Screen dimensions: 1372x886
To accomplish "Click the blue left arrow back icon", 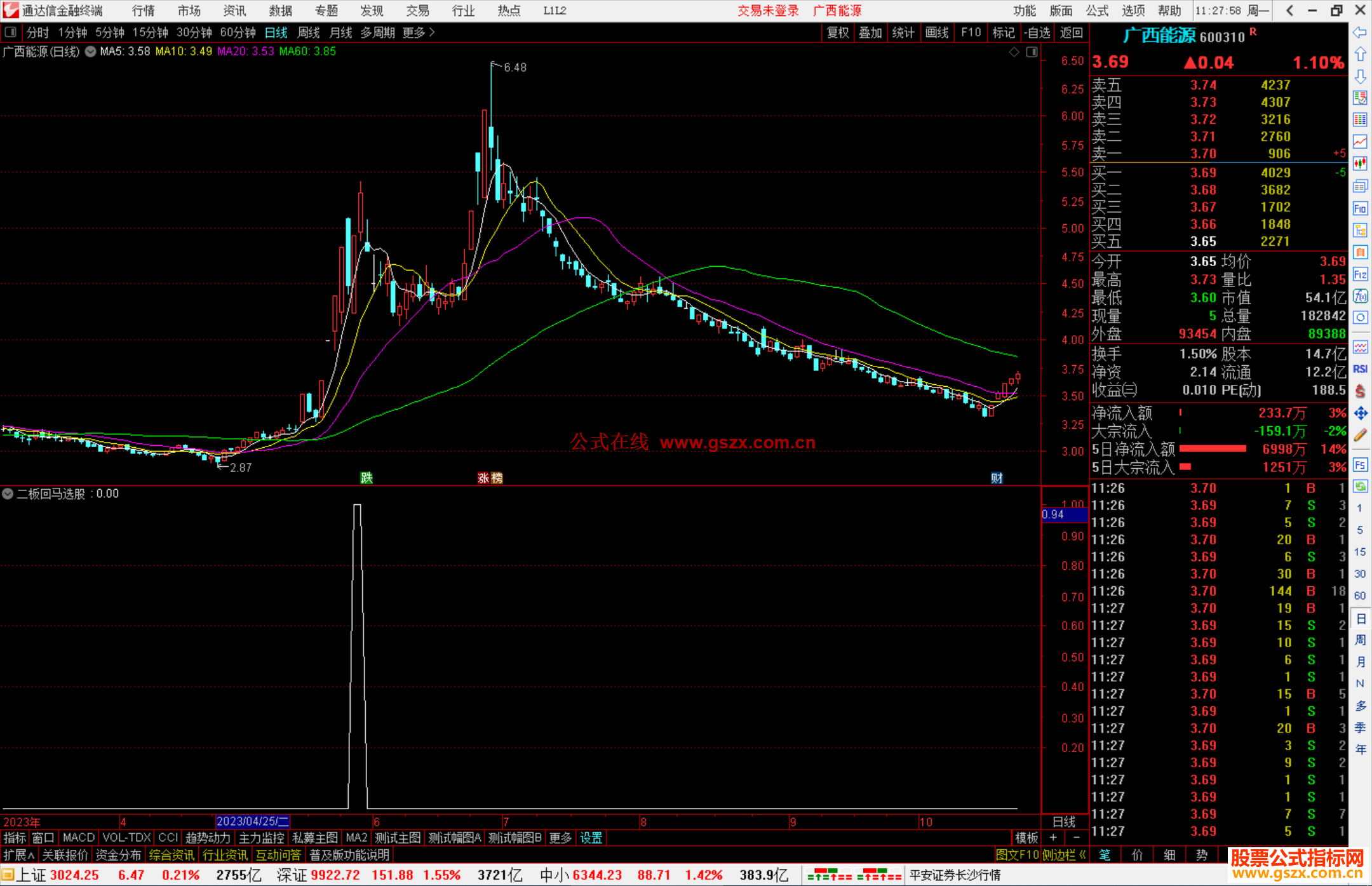I will click(1360, 32).
